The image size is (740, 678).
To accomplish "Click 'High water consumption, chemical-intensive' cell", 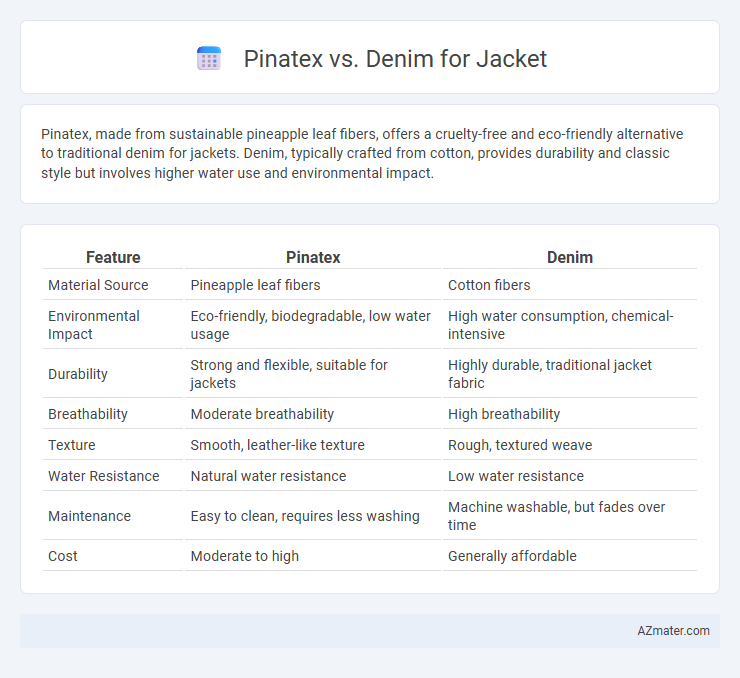I will 561,325.
